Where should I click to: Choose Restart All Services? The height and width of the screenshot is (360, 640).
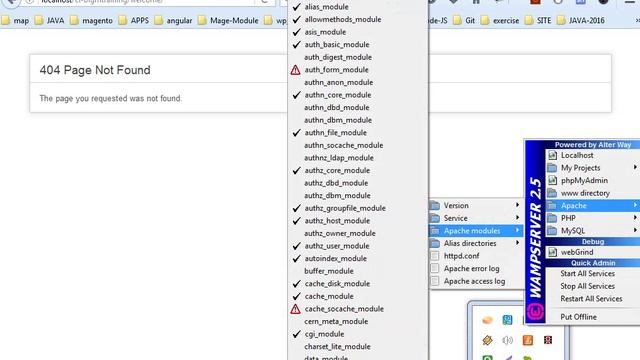pyautogui.click(x=591, y=299)
